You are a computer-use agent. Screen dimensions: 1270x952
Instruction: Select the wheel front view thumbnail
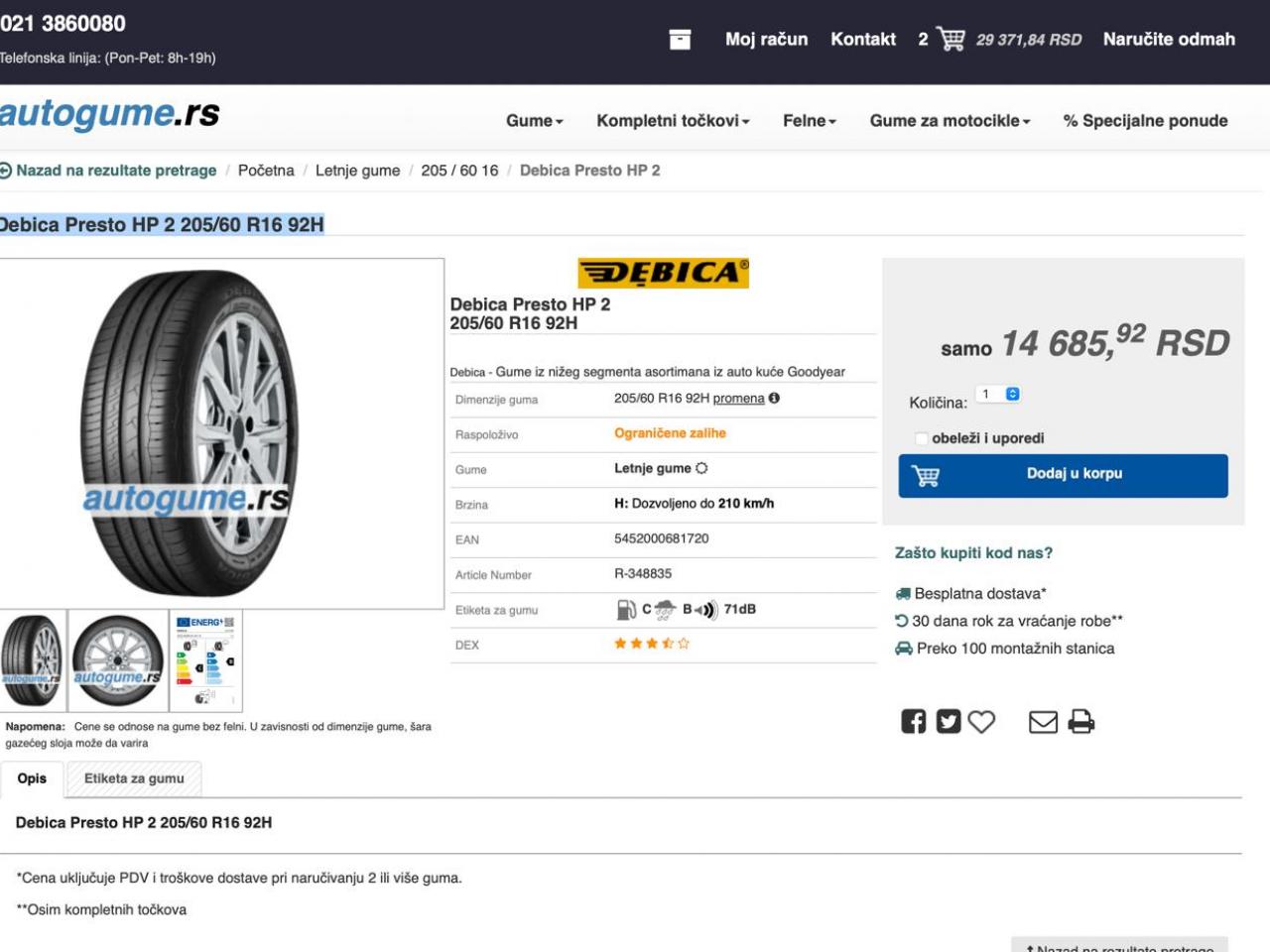118,660
